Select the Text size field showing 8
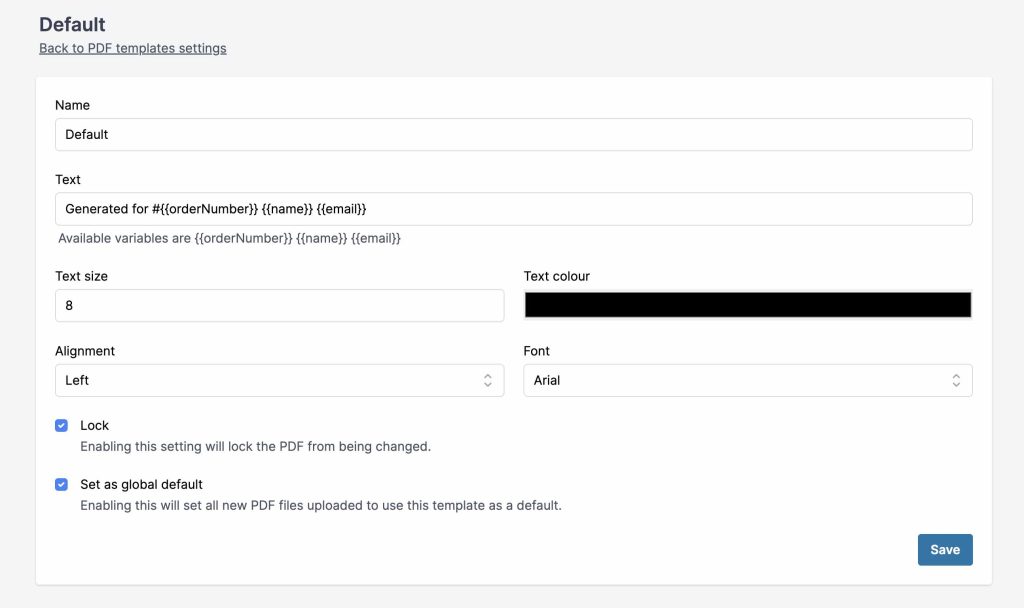 click(279, 306)
